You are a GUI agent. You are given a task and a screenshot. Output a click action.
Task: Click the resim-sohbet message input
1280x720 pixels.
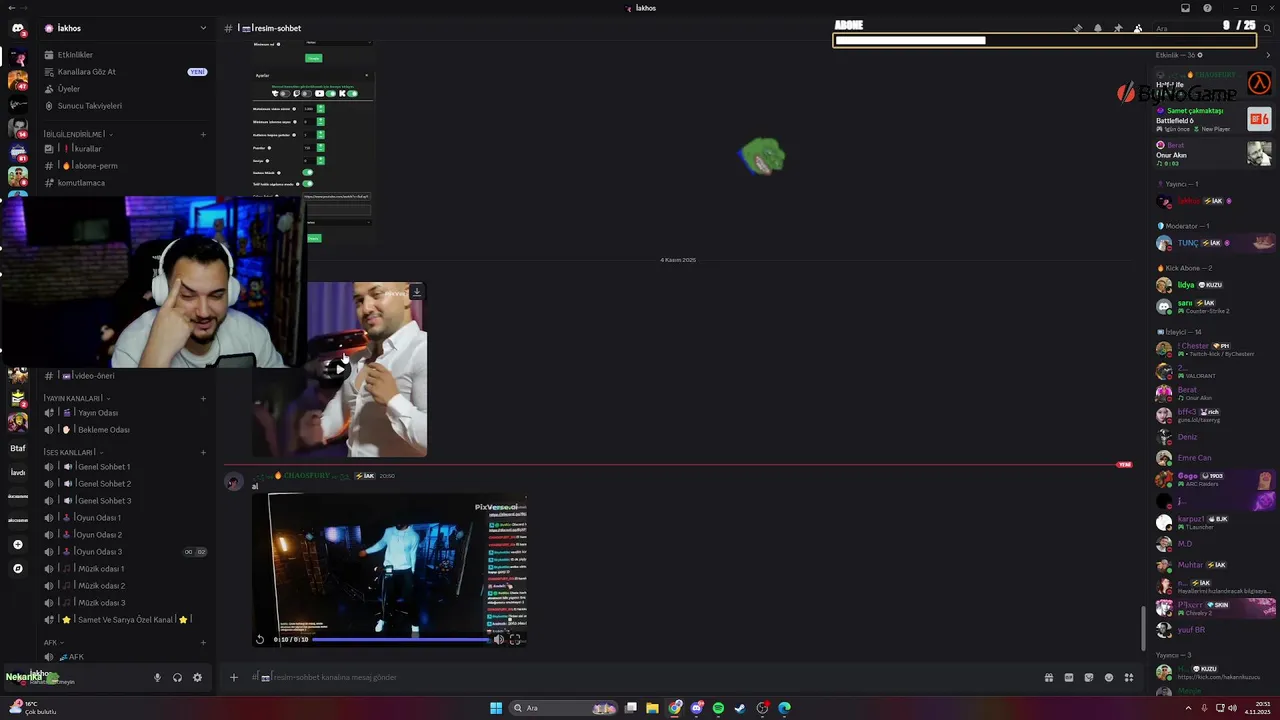click(640, 677)
